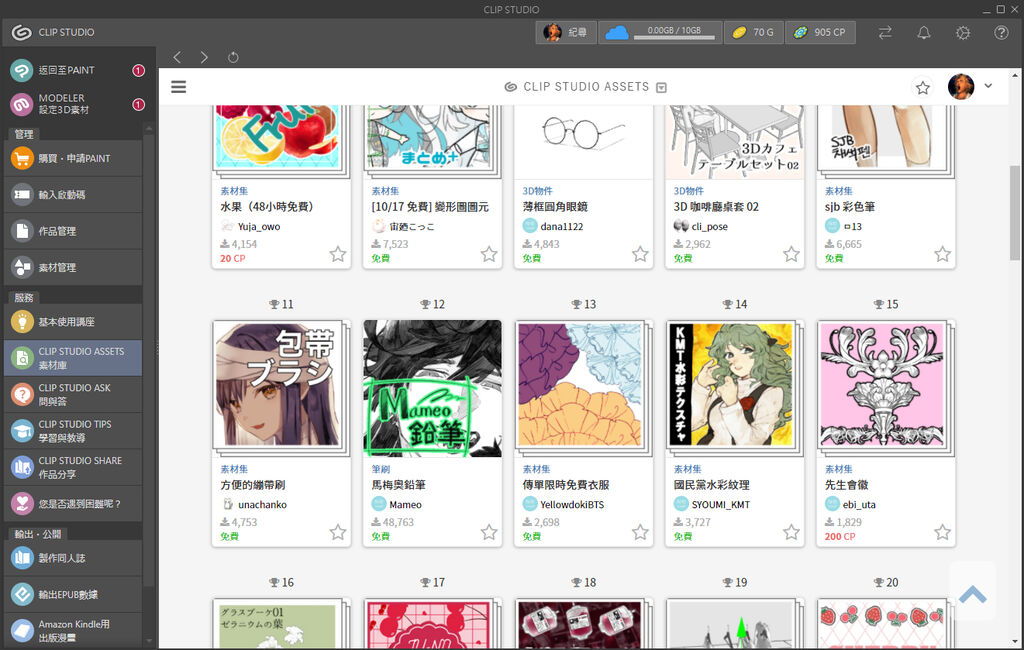Favorite the 傳單限時免費衣服 asset star
Screen dimensions: 1024x650
coord(640,532)
